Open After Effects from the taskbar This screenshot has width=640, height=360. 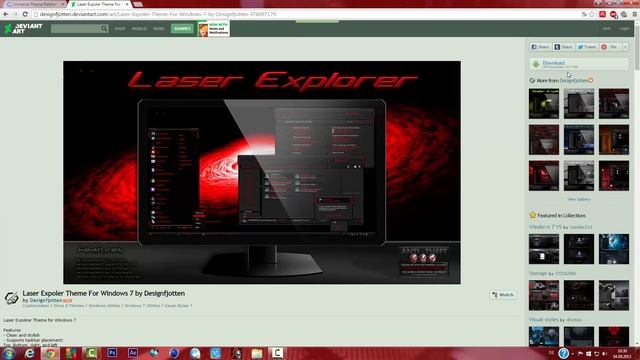pyautogui.click(x=133, y=353)
